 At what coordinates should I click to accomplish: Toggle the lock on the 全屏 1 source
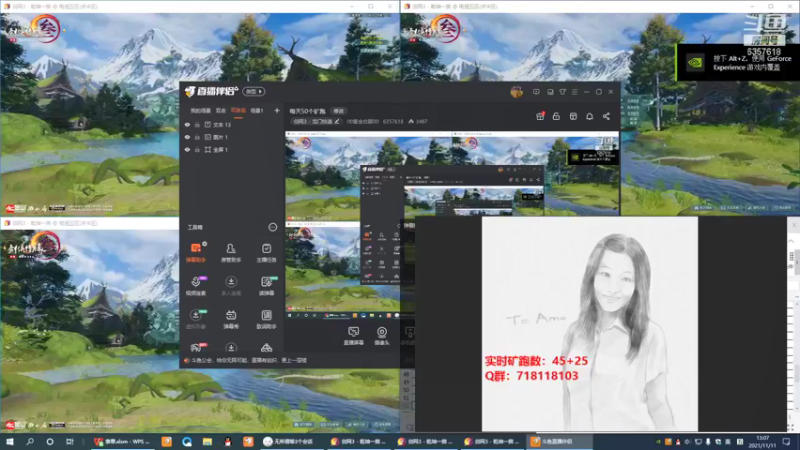[x=197, y=149]
